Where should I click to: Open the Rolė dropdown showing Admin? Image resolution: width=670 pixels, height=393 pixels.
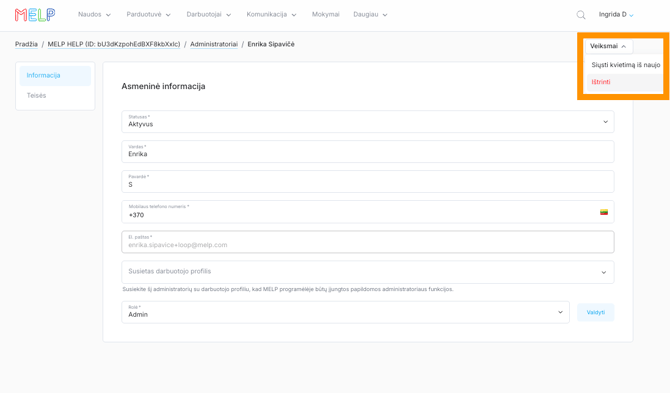(345, 312)
